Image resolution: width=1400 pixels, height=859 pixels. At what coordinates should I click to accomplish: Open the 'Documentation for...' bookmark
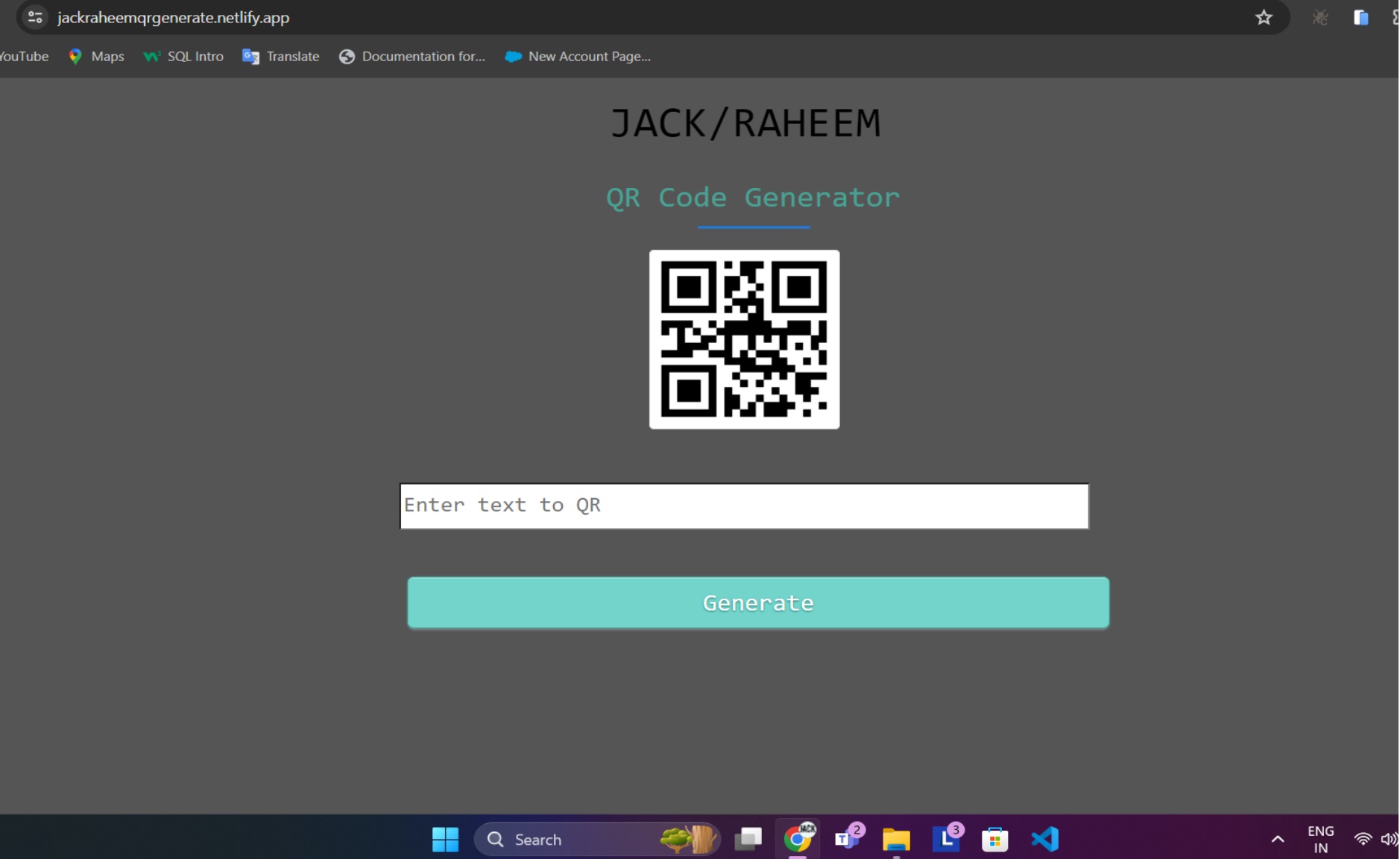(x=412, y=57)
